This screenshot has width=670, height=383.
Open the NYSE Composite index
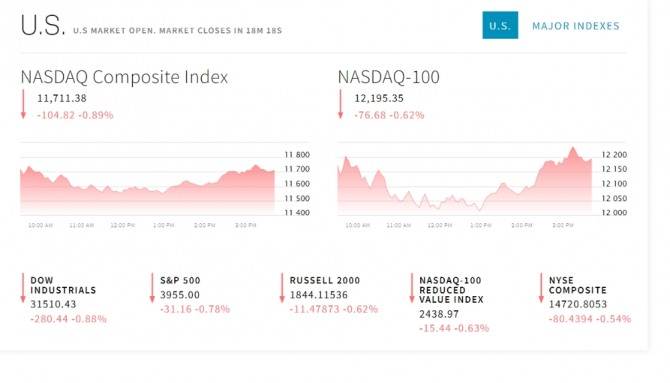pos(578,285)
